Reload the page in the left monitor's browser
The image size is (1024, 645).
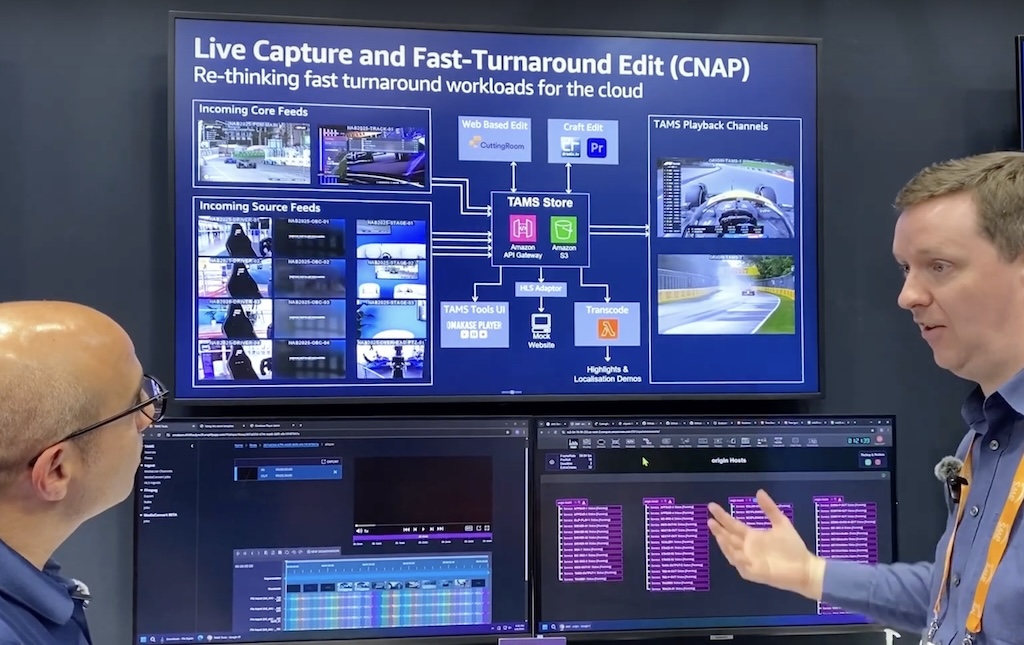(159, 435)
